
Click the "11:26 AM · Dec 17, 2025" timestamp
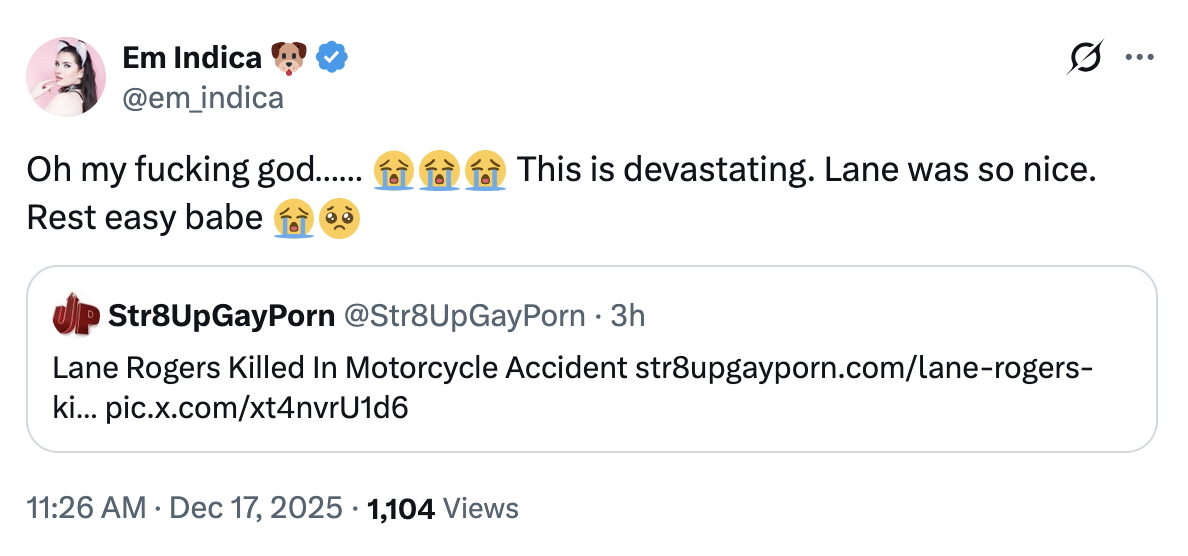[x=184, y=509]
